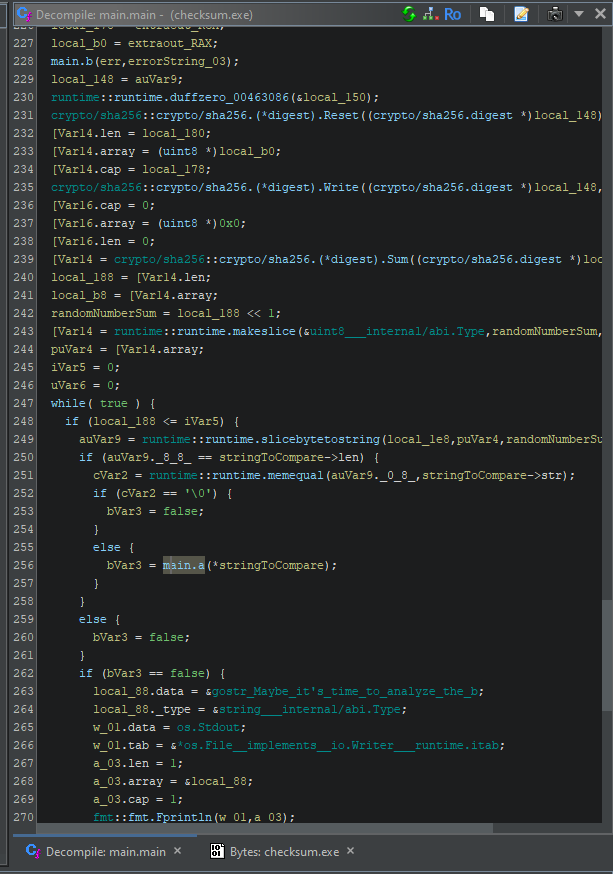
Task: Open the data flow graph icon
Action: pos(429,14)
